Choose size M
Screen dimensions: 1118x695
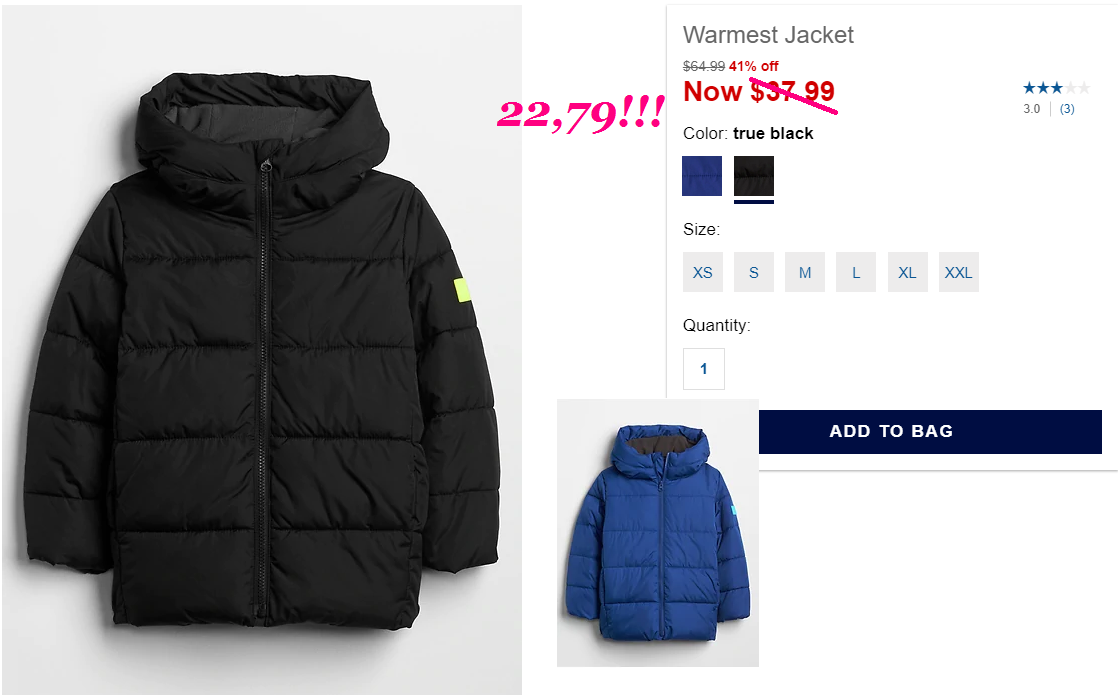pyautogui.click(x=805, y=272)
